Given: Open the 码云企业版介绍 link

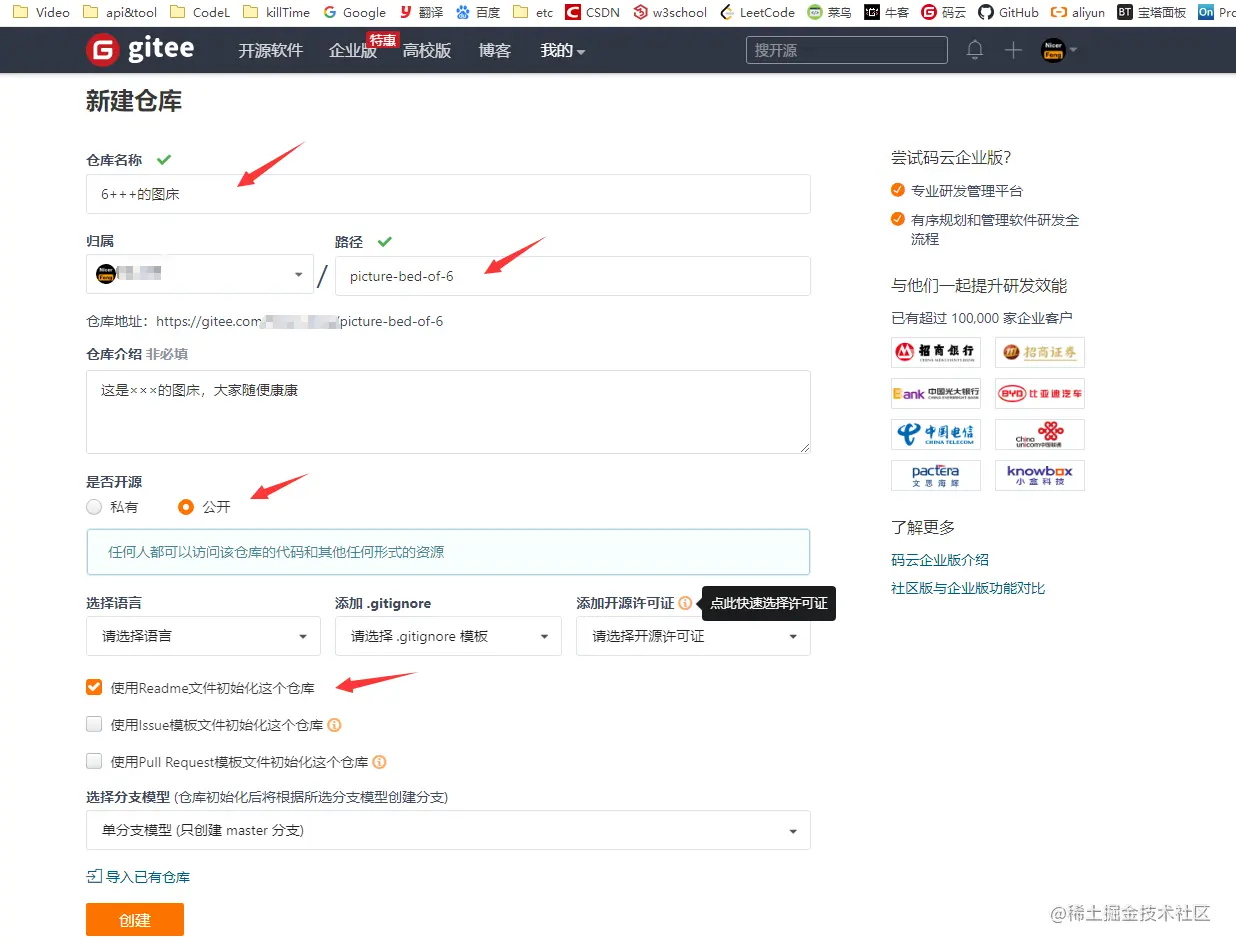Looking at the screenshot, I should point(940,560).
